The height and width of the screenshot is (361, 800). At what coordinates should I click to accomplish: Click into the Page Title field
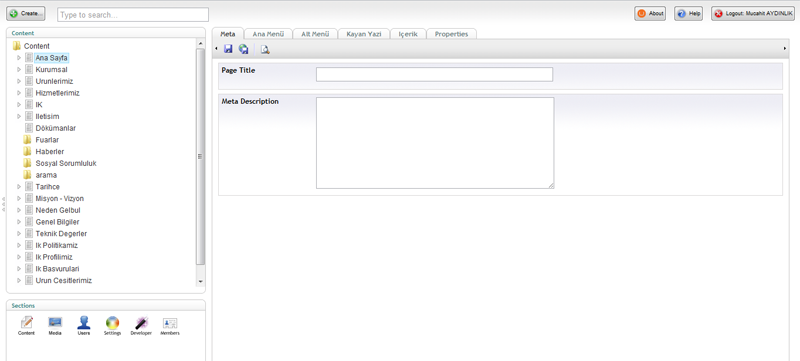(x=434, y=74)
